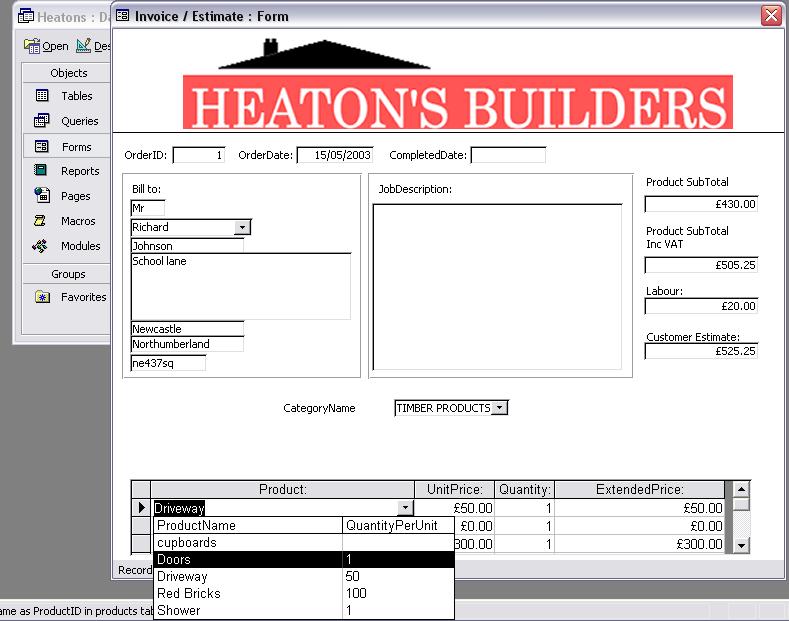Image resolution: width=789 pixels, height=621 pixels.
Task: Click the city field containing Newcastle
Action: tap(187, 329)
